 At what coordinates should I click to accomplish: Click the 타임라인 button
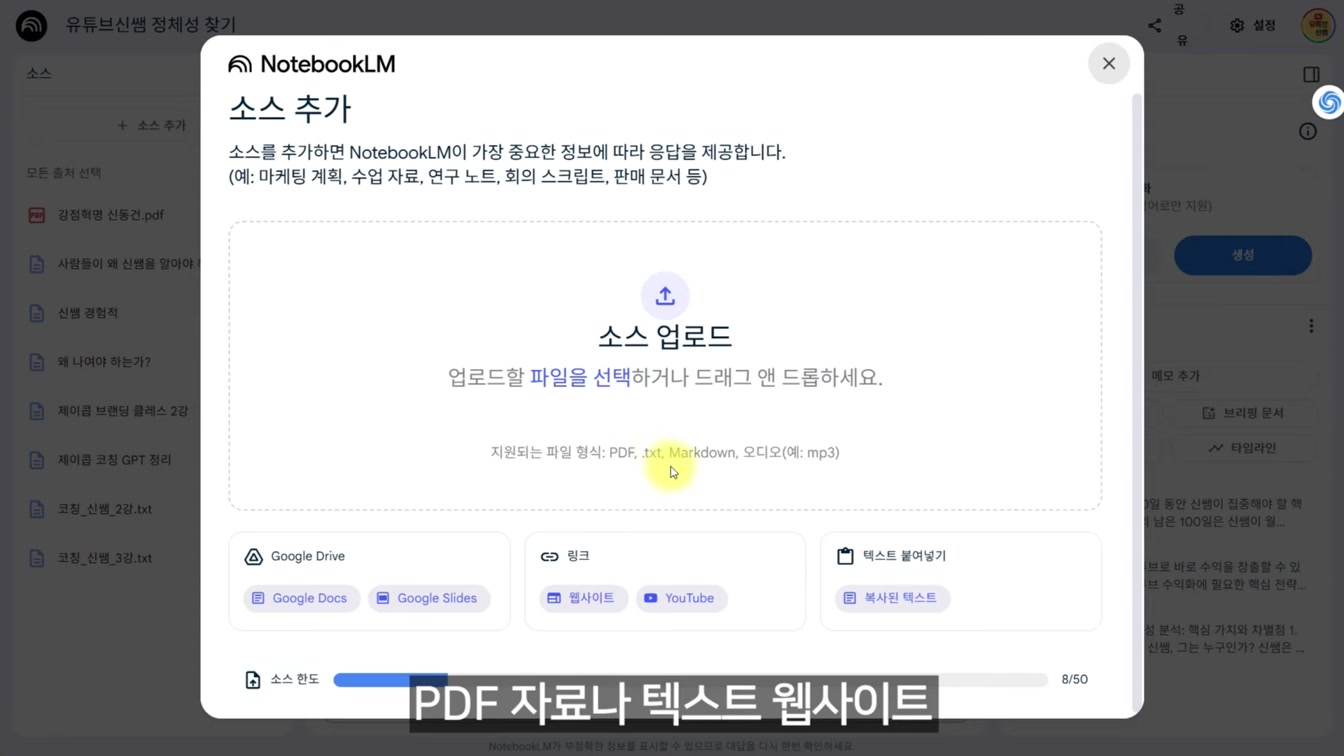coord(1244,448)
